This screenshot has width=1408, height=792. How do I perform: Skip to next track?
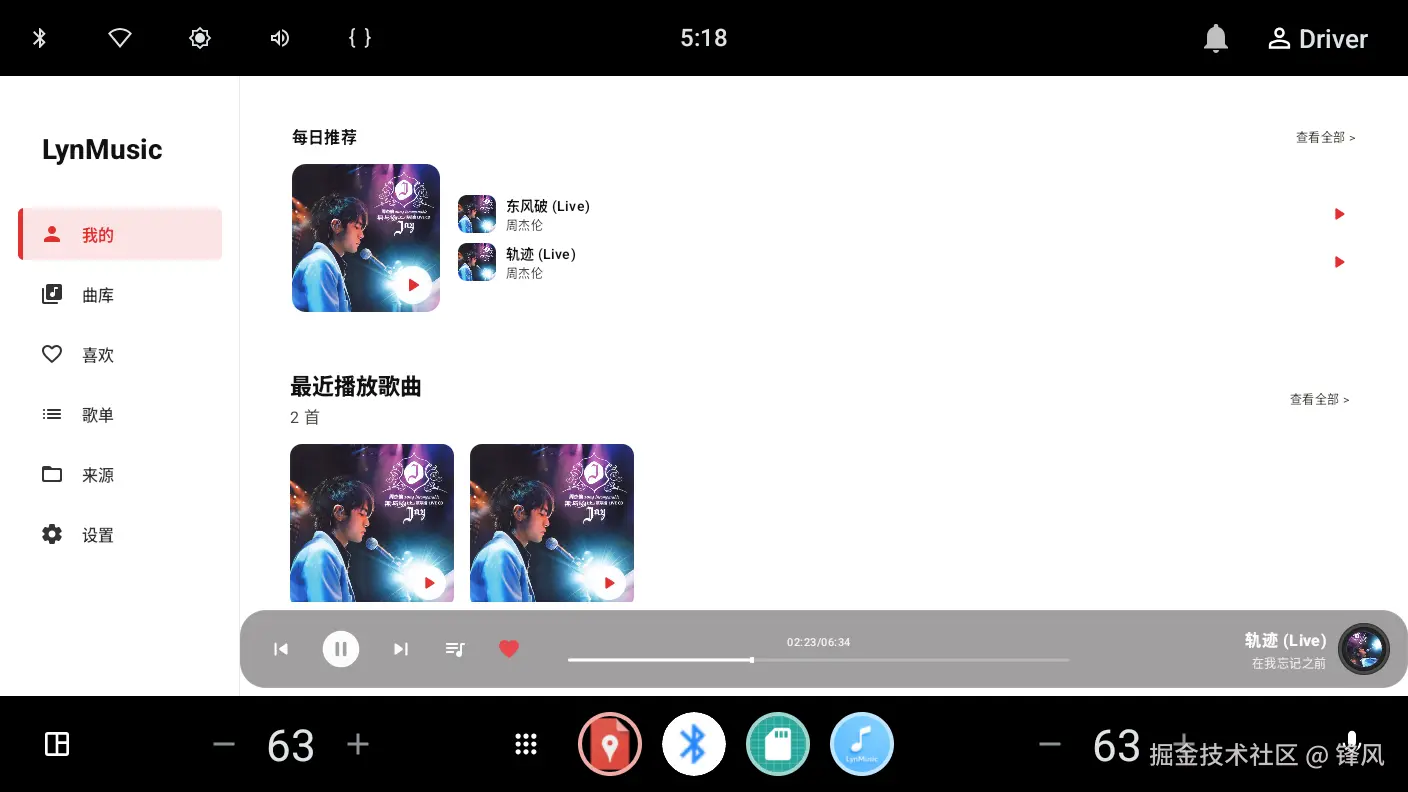[401, 649]
